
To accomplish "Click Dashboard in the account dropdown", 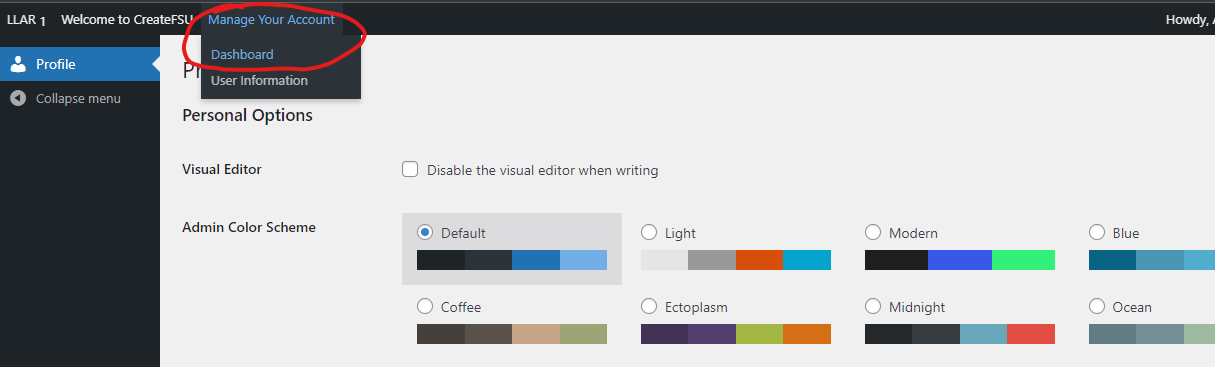I will pos(242,55).
